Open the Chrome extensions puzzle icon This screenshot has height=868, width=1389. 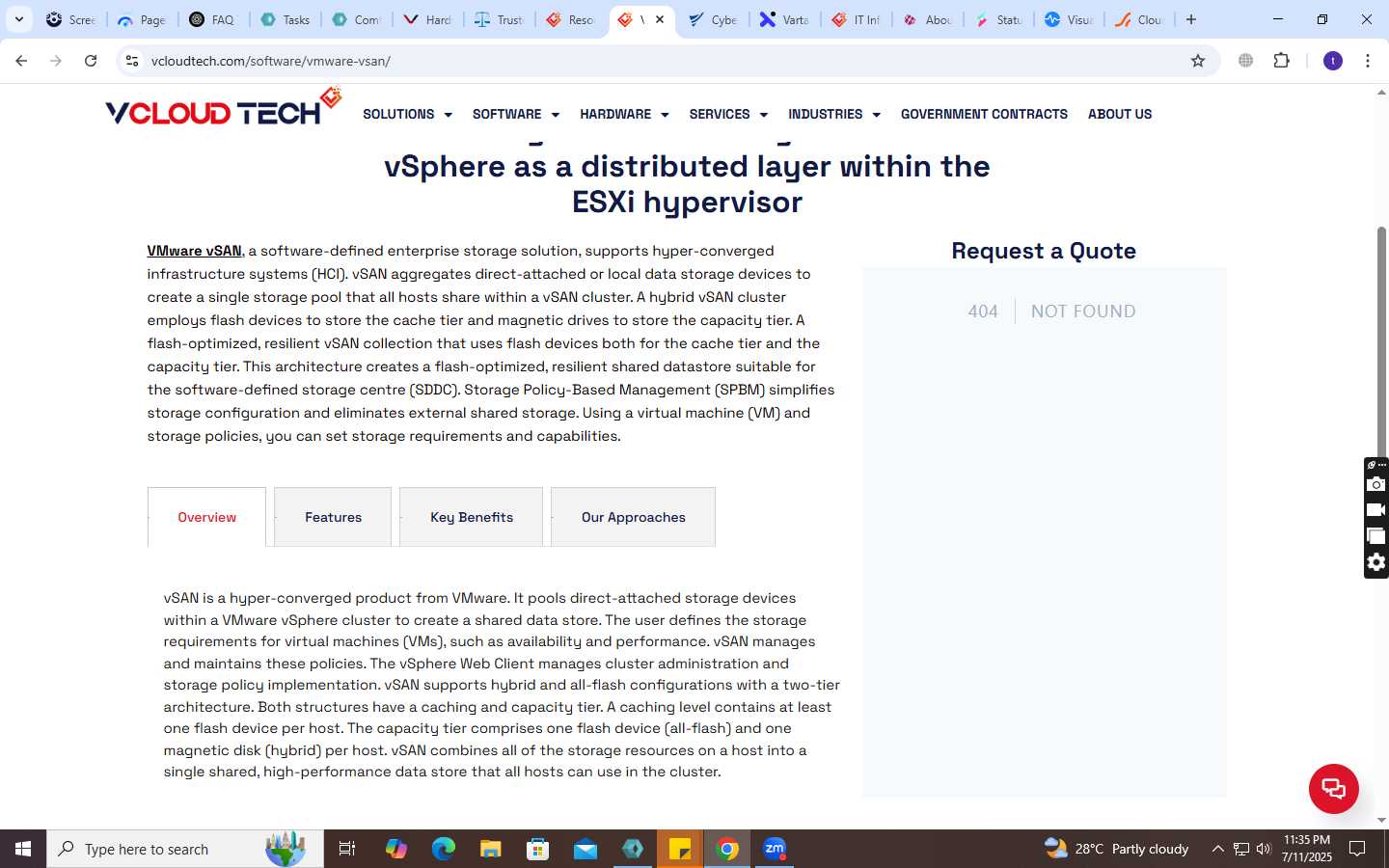click(x=1281, y=61)
